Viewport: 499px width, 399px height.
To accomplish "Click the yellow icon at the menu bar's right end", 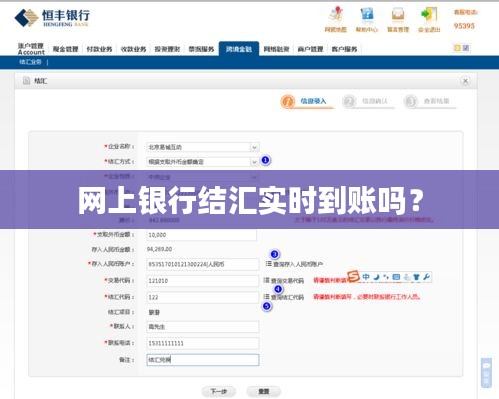I will click(x=457, y=48).
